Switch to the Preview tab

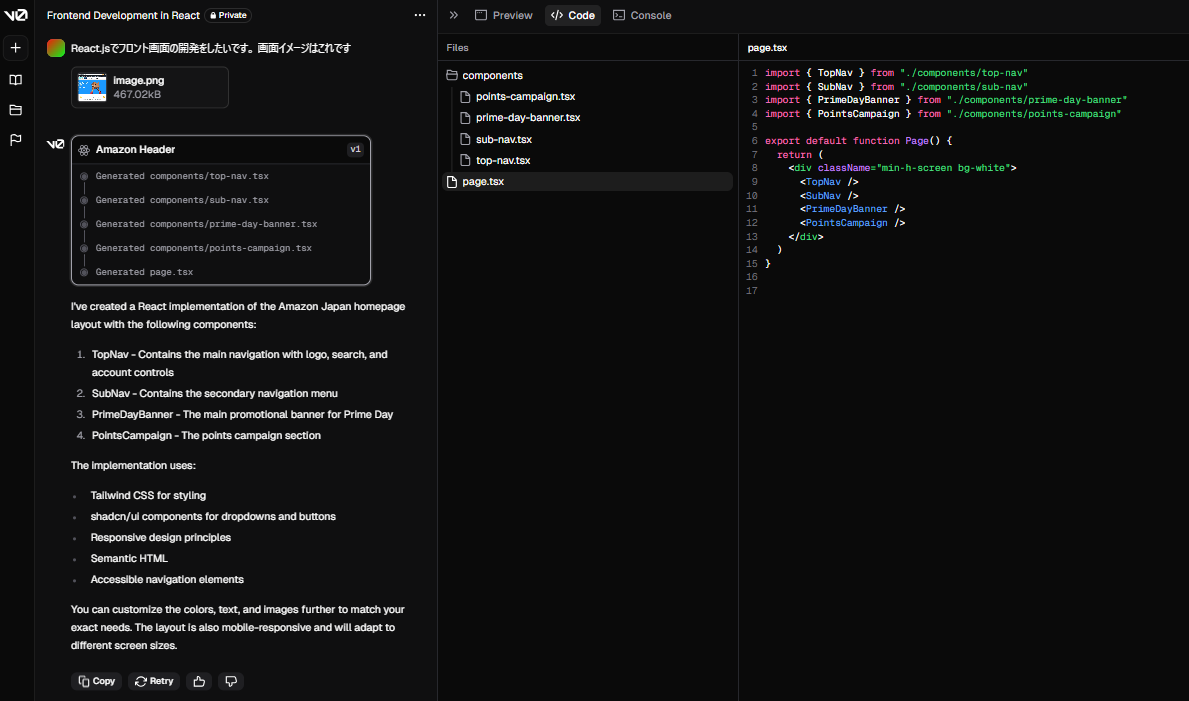(x=503, y=15)
